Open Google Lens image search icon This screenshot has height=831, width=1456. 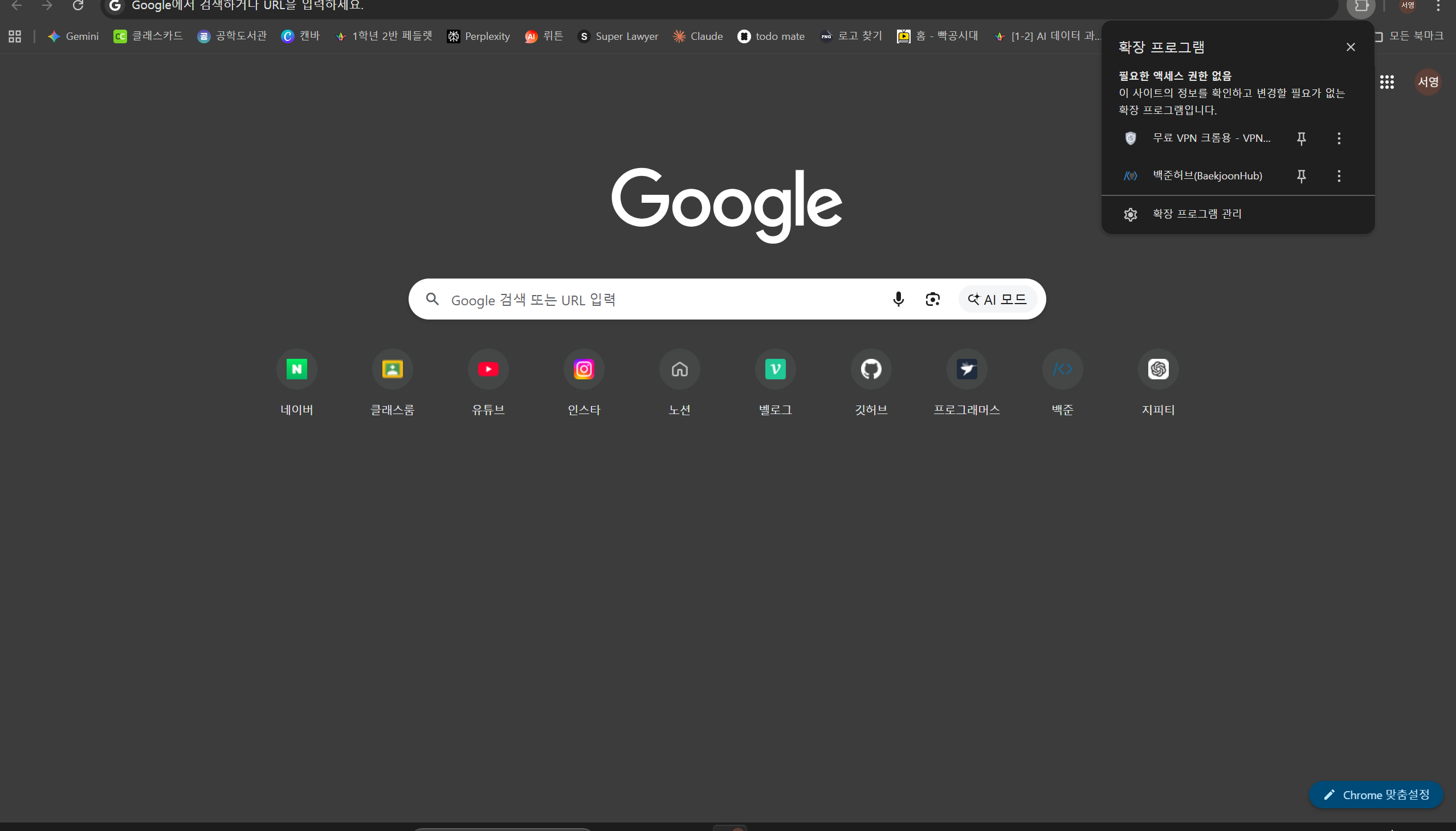932,299
